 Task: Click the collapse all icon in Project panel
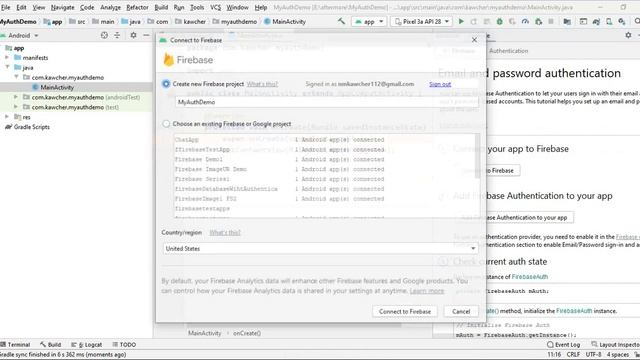(117, 36)
